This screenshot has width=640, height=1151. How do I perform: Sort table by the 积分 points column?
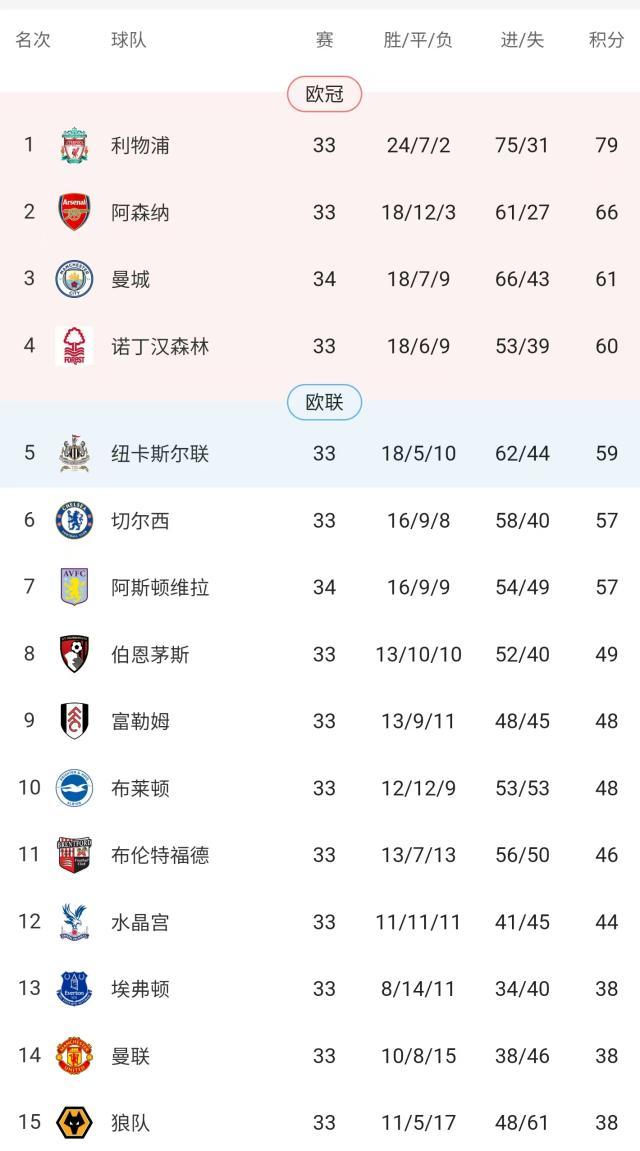click(x=602, y=39)
